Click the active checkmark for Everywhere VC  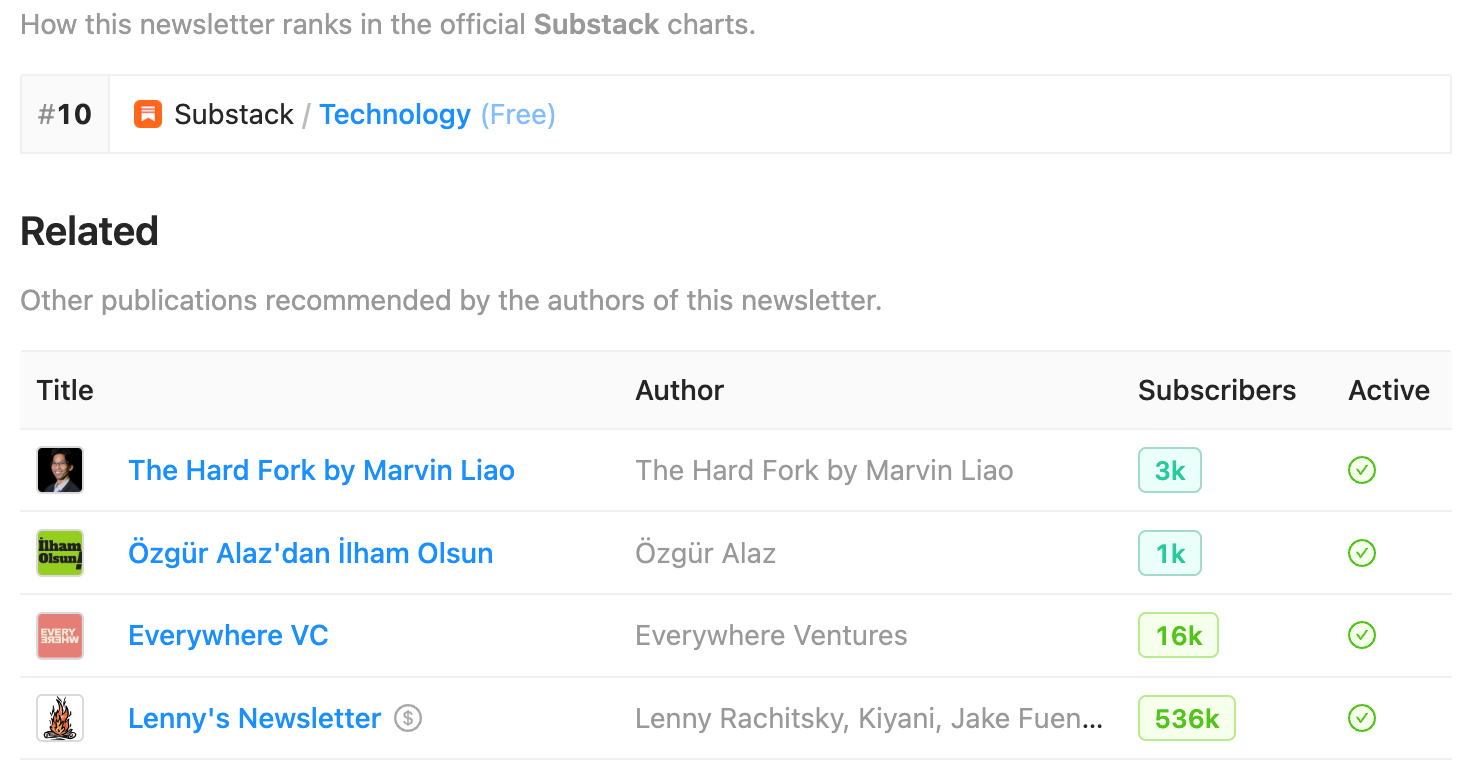tap(1362, 636)
